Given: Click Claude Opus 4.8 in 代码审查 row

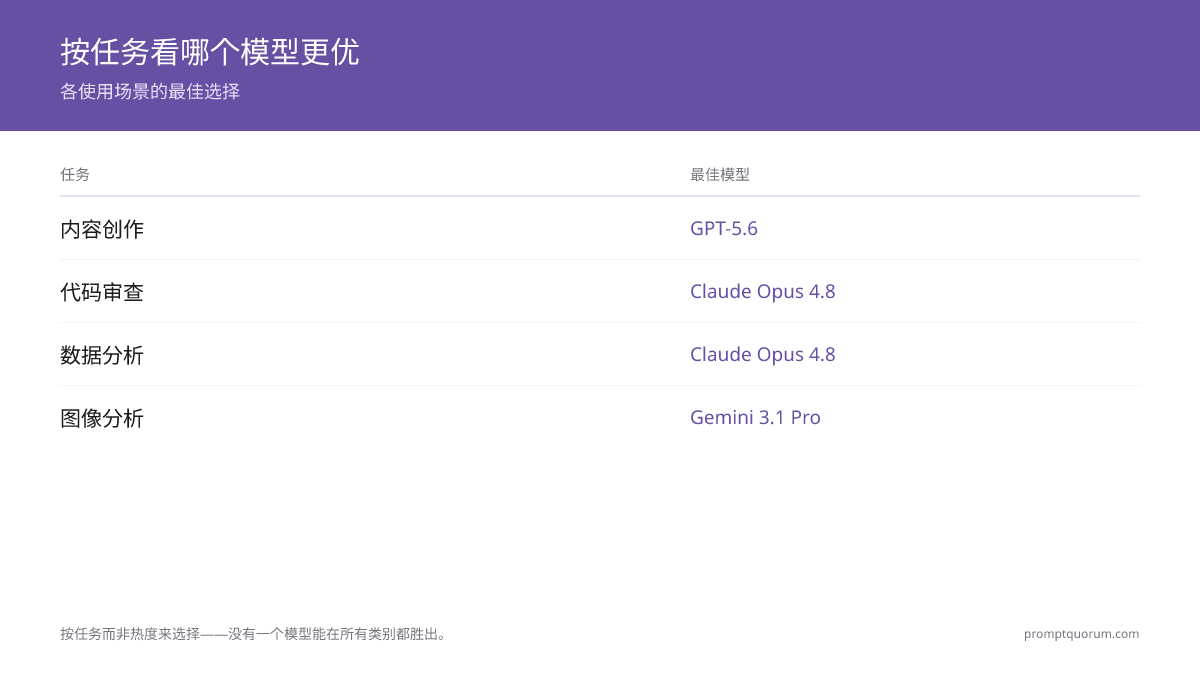Looking at the screenshot, I should pos(763,291).
